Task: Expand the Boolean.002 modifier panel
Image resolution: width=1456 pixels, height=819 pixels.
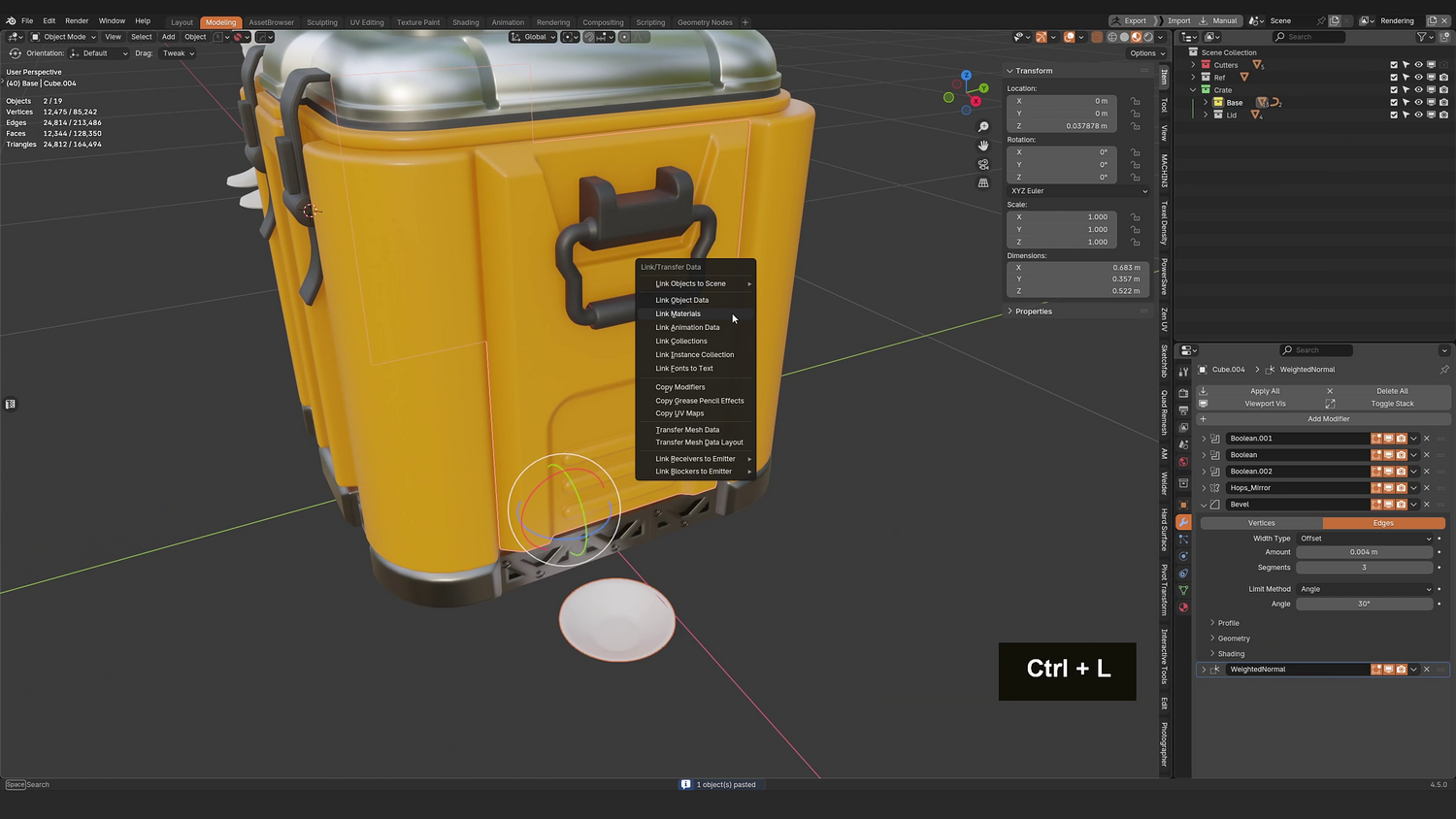Action: click(1205, 472)
